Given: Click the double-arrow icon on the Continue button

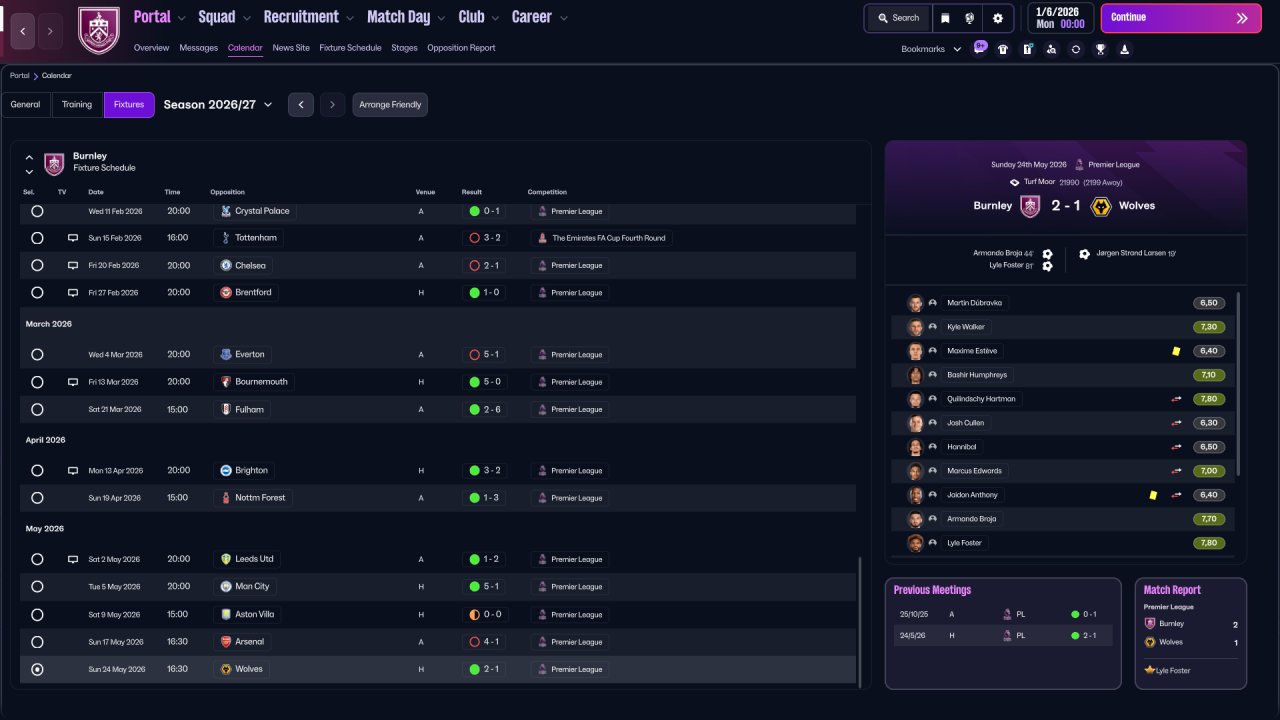Looking at the screenshot, I should click(1242, 18).
